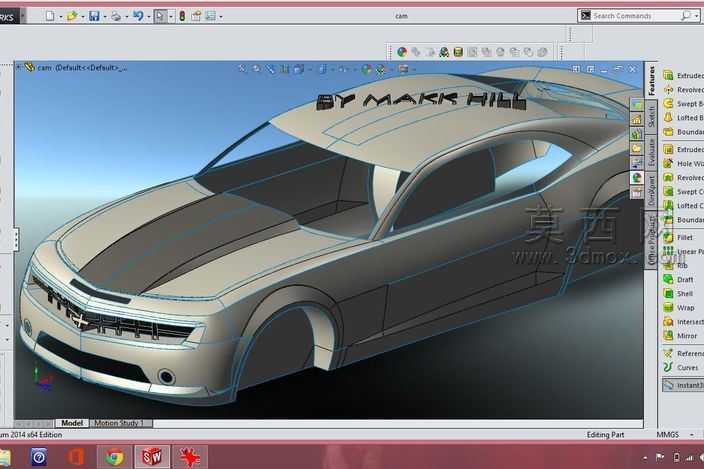704x469 pixels.
Task: Activate the Select cursor tool
Action: [160, 16]
